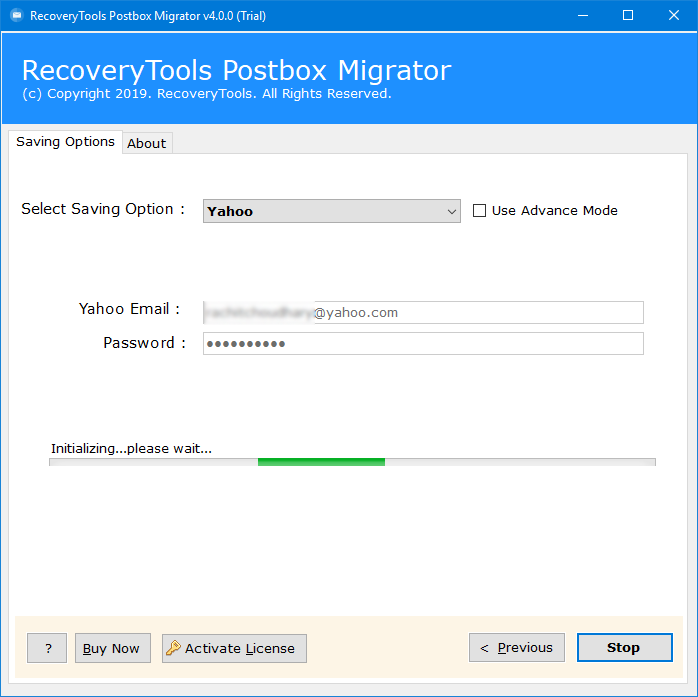698x697 pixels.
Task: Click the 'Initializing...please wait...' status text
Action: tap(131, 448)
